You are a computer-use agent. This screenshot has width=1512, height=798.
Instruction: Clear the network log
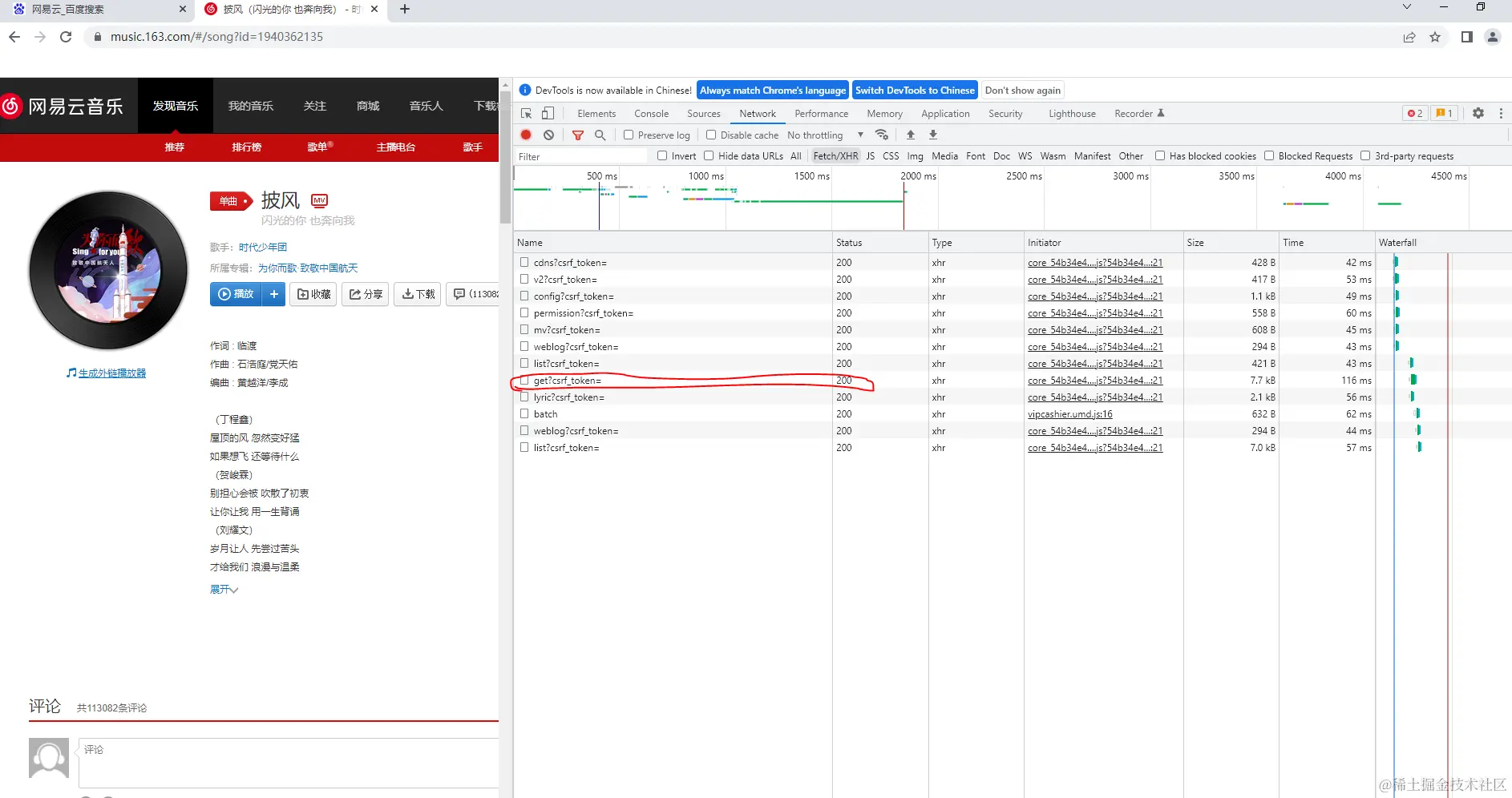(x=548, y=135)
